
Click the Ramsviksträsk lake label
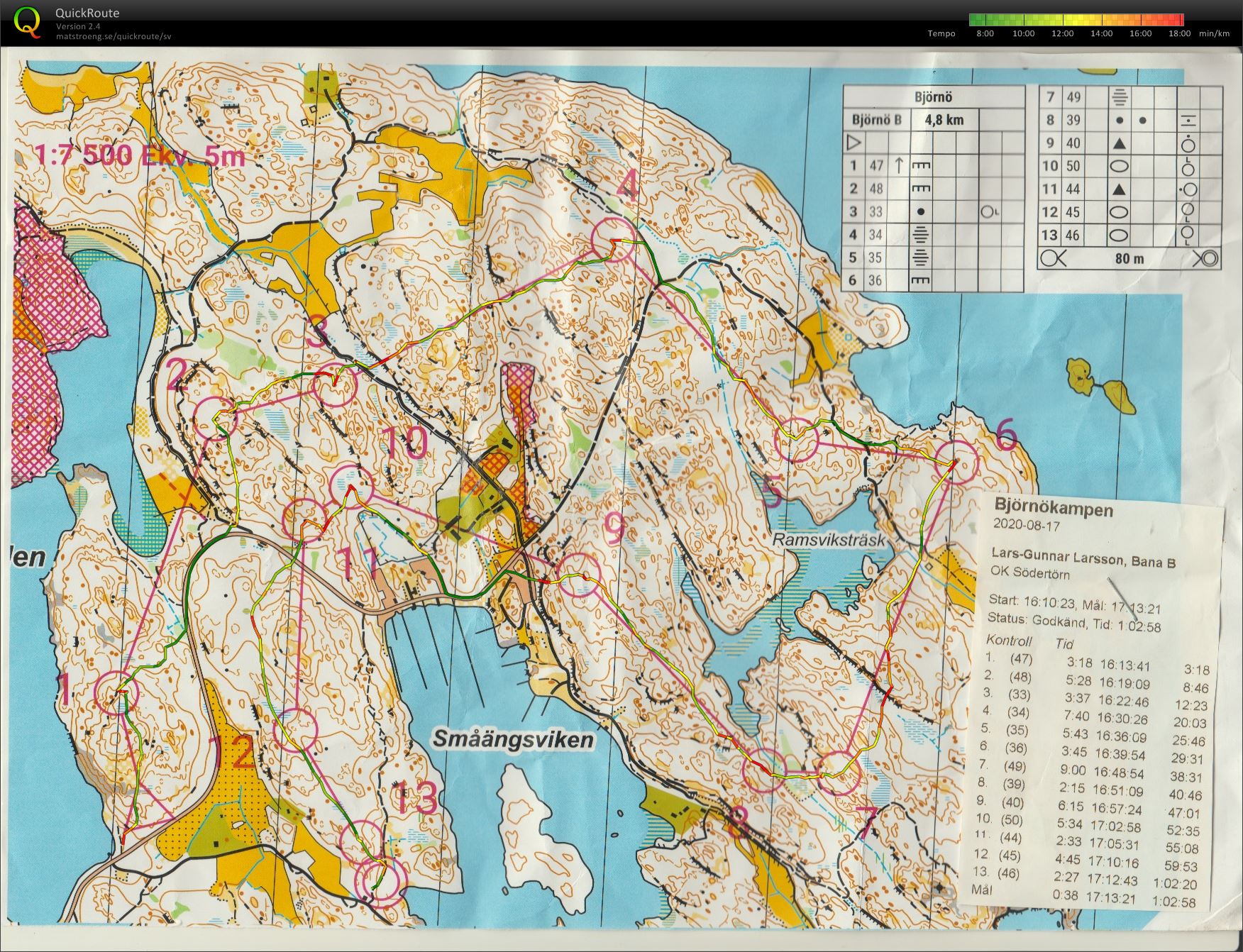pos(829,539)
